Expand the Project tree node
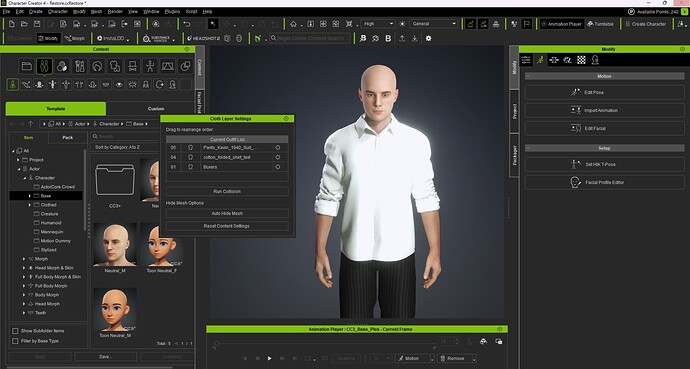 (18, 160)
